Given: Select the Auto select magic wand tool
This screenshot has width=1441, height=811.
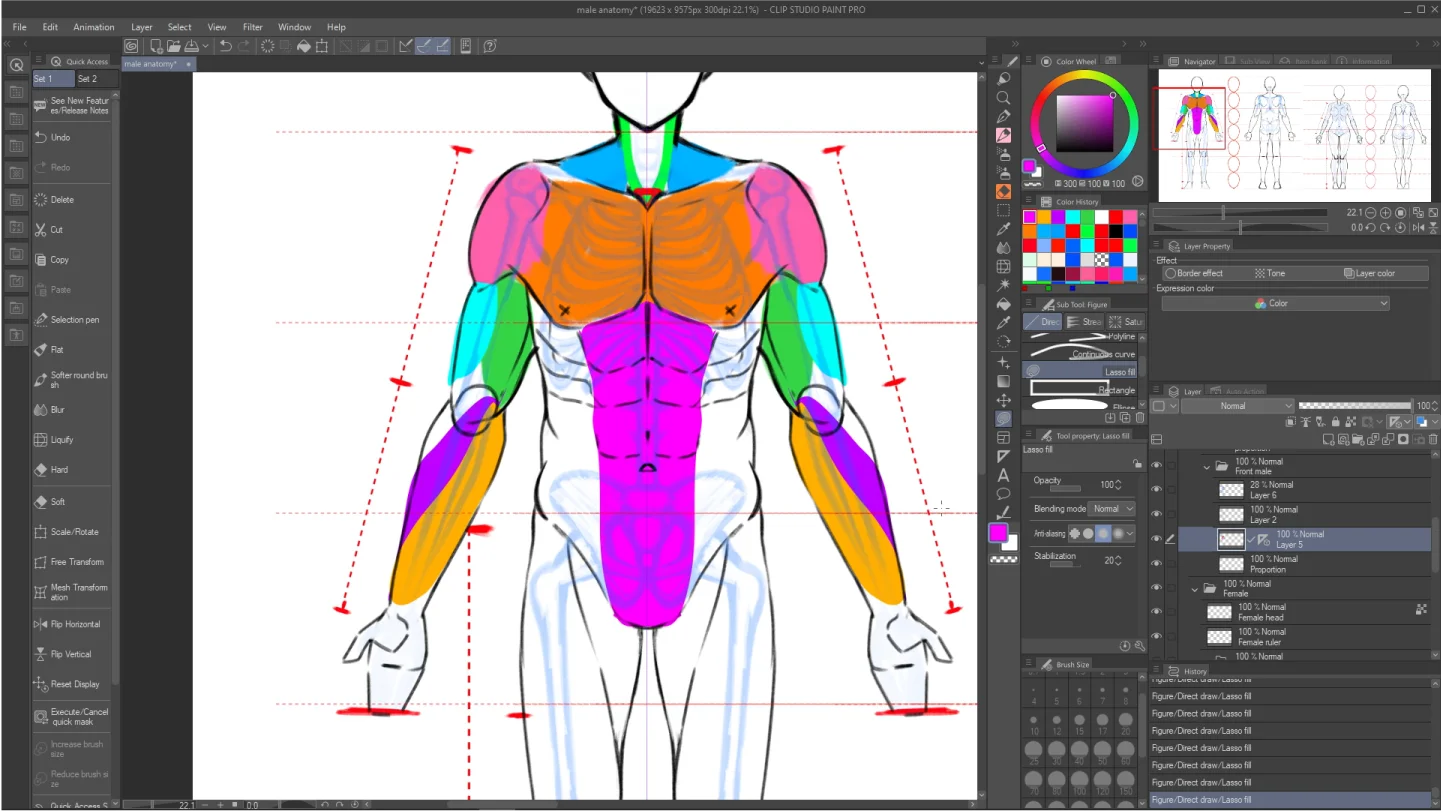Looking at the screenshot, I should (1003, 285).
